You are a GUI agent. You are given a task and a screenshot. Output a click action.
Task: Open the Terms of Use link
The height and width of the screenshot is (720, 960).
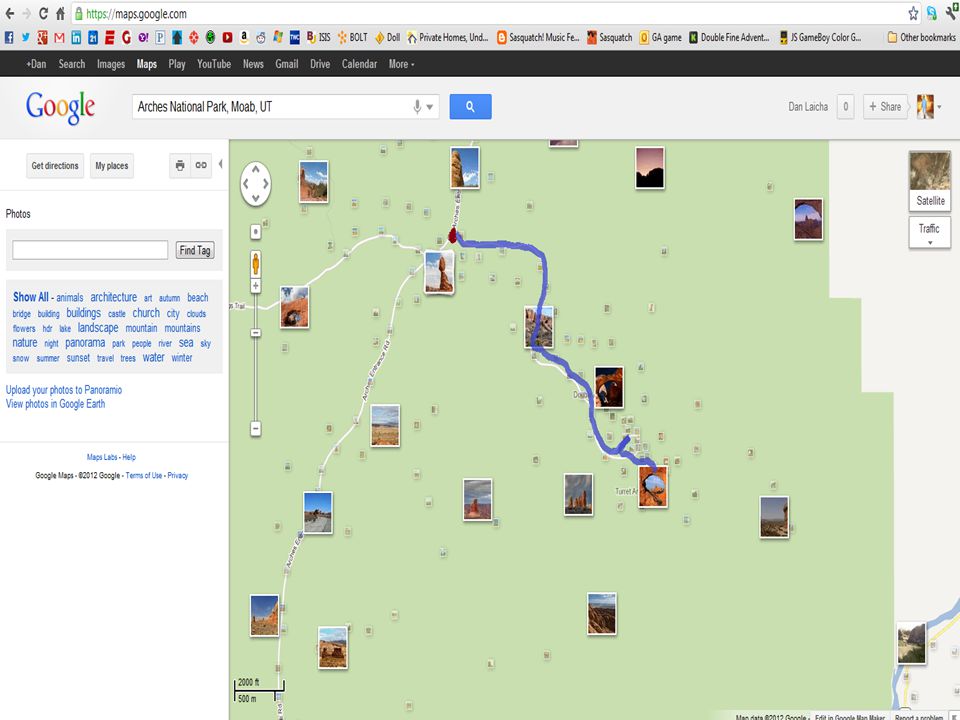click(x=144, y=475)
